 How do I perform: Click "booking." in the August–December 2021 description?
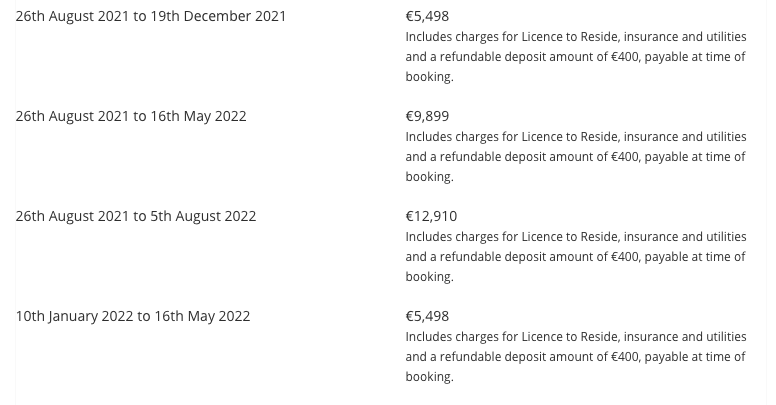(429, 77)
